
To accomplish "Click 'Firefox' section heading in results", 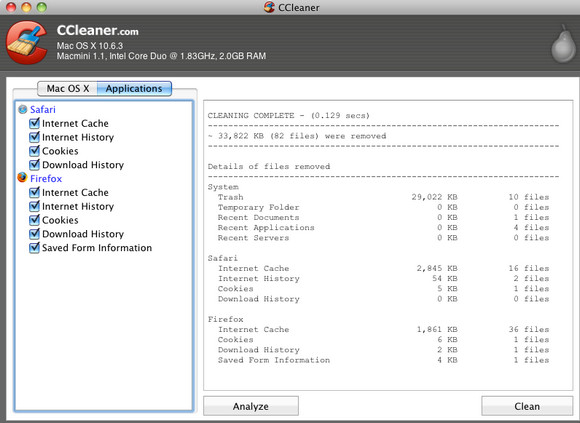I will tap(226, 319).
